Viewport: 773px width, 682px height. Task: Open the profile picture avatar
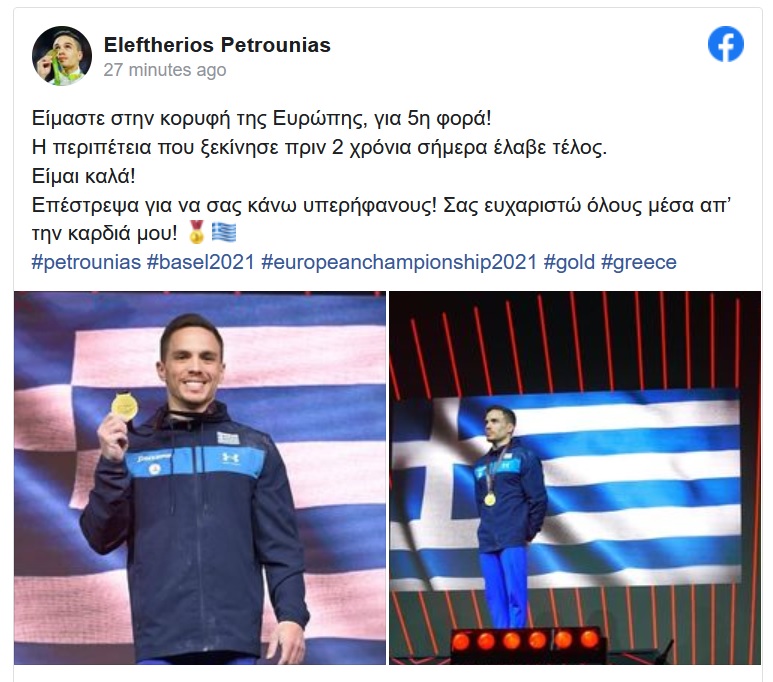tap(62, 56)
